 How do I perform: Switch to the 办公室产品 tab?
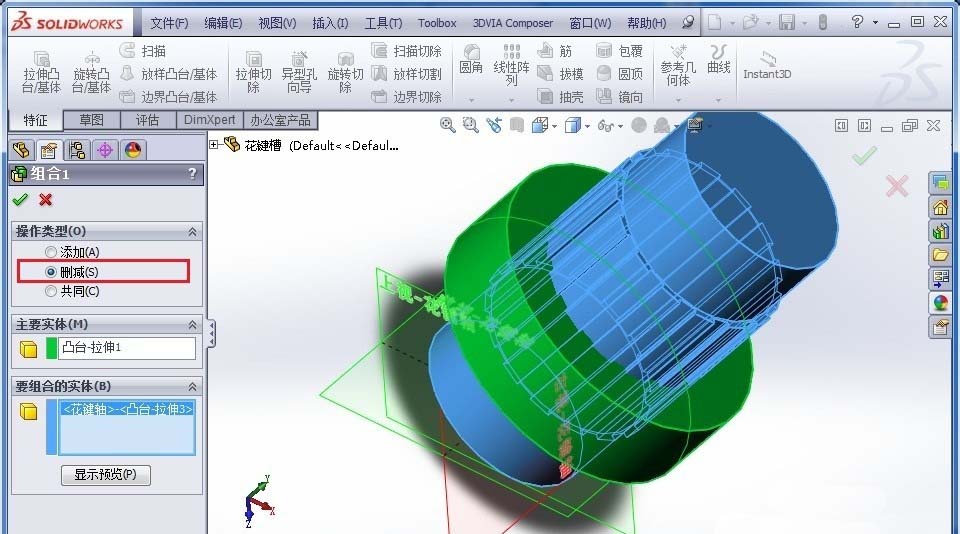click(x=280, y=120)
